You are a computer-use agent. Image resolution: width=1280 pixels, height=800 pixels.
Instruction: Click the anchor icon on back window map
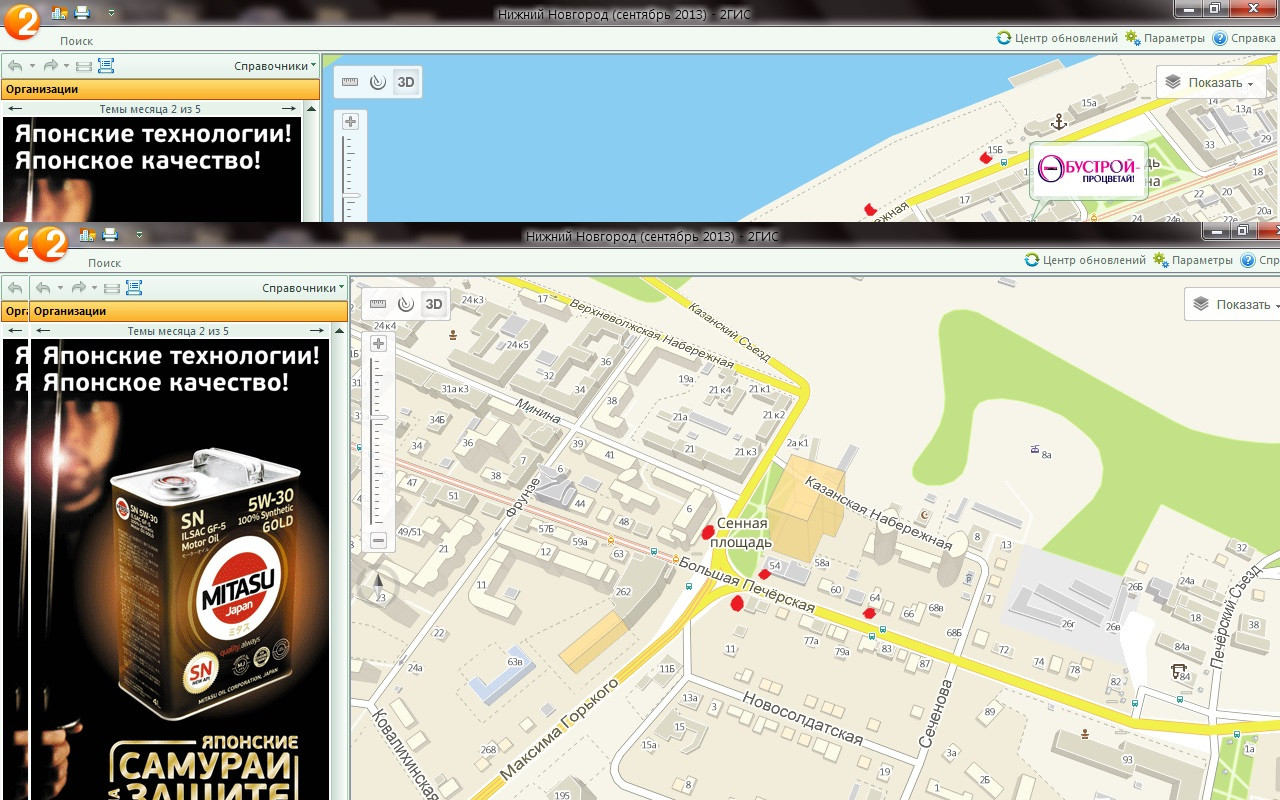(x=1058, y=122)
